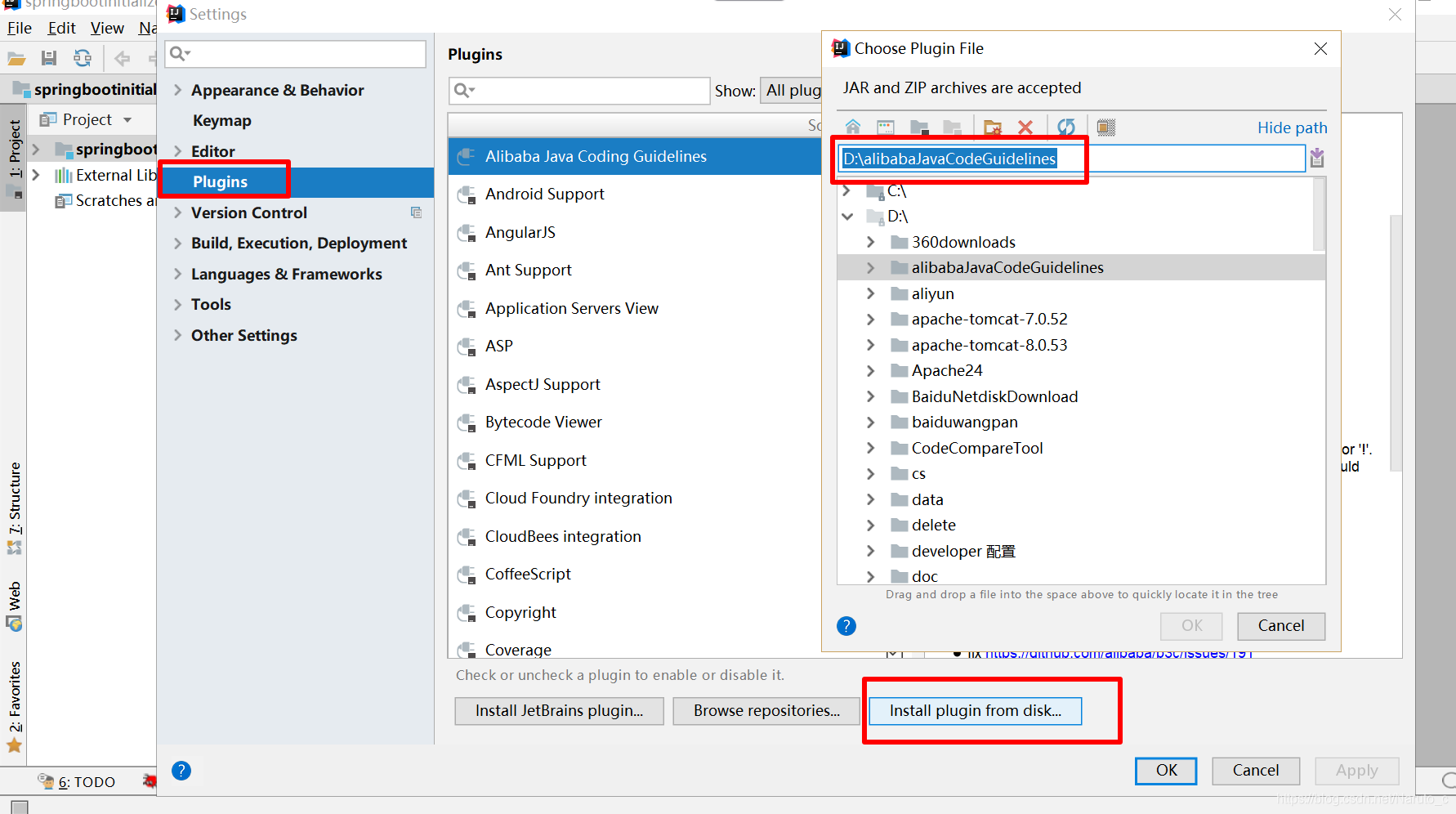Jump to Desktop directory icon
Image resolution: width=1456 pixels, height=814 pixels.
pyautogui.click(x=886, y=127)
